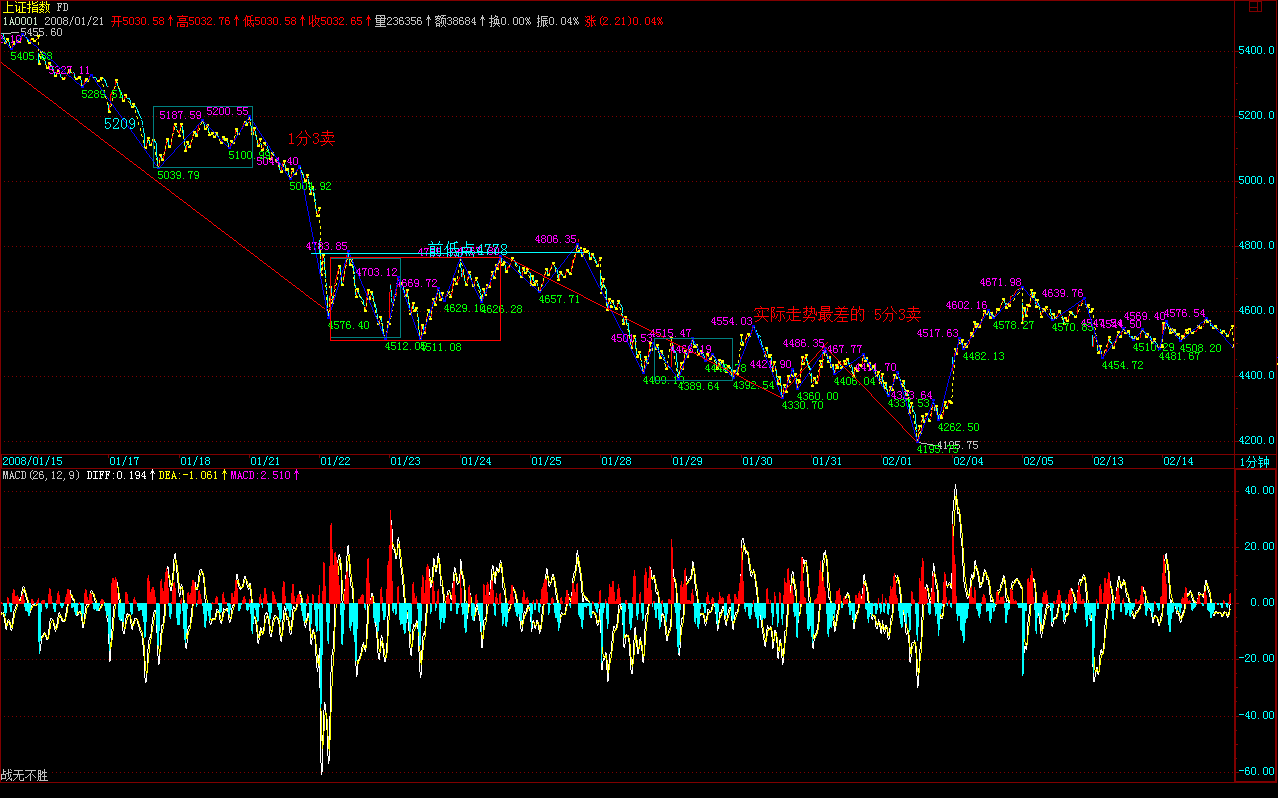Click the 4808.35 high price label
The width and height of the screenshot is (1278, 798).
(556, 240)
